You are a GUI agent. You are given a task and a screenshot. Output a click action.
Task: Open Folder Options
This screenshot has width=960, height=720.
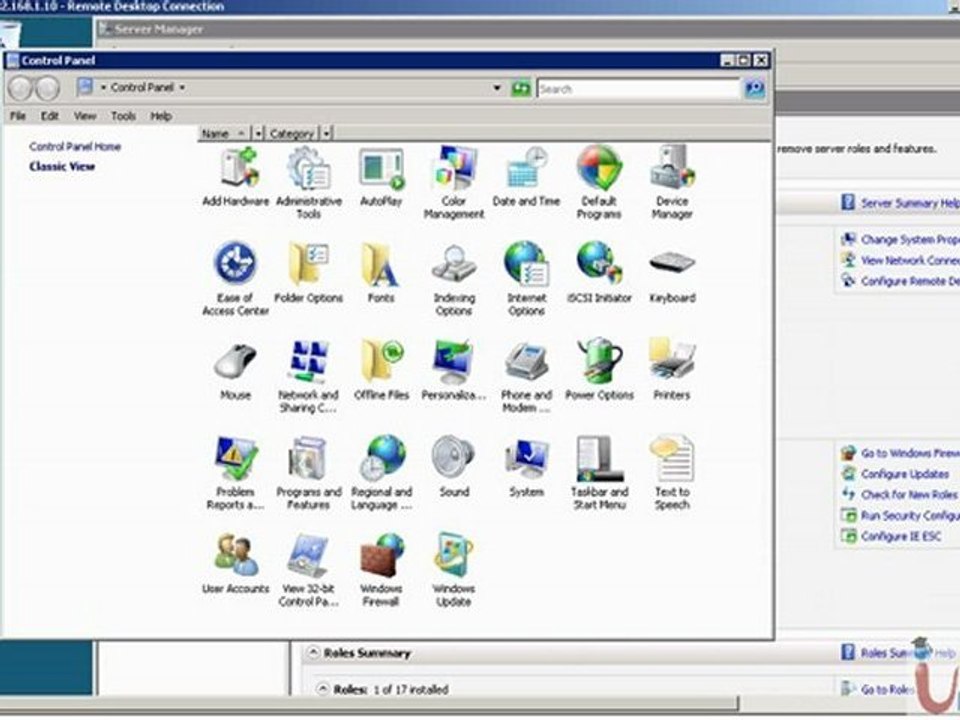(x=309, y=274)
